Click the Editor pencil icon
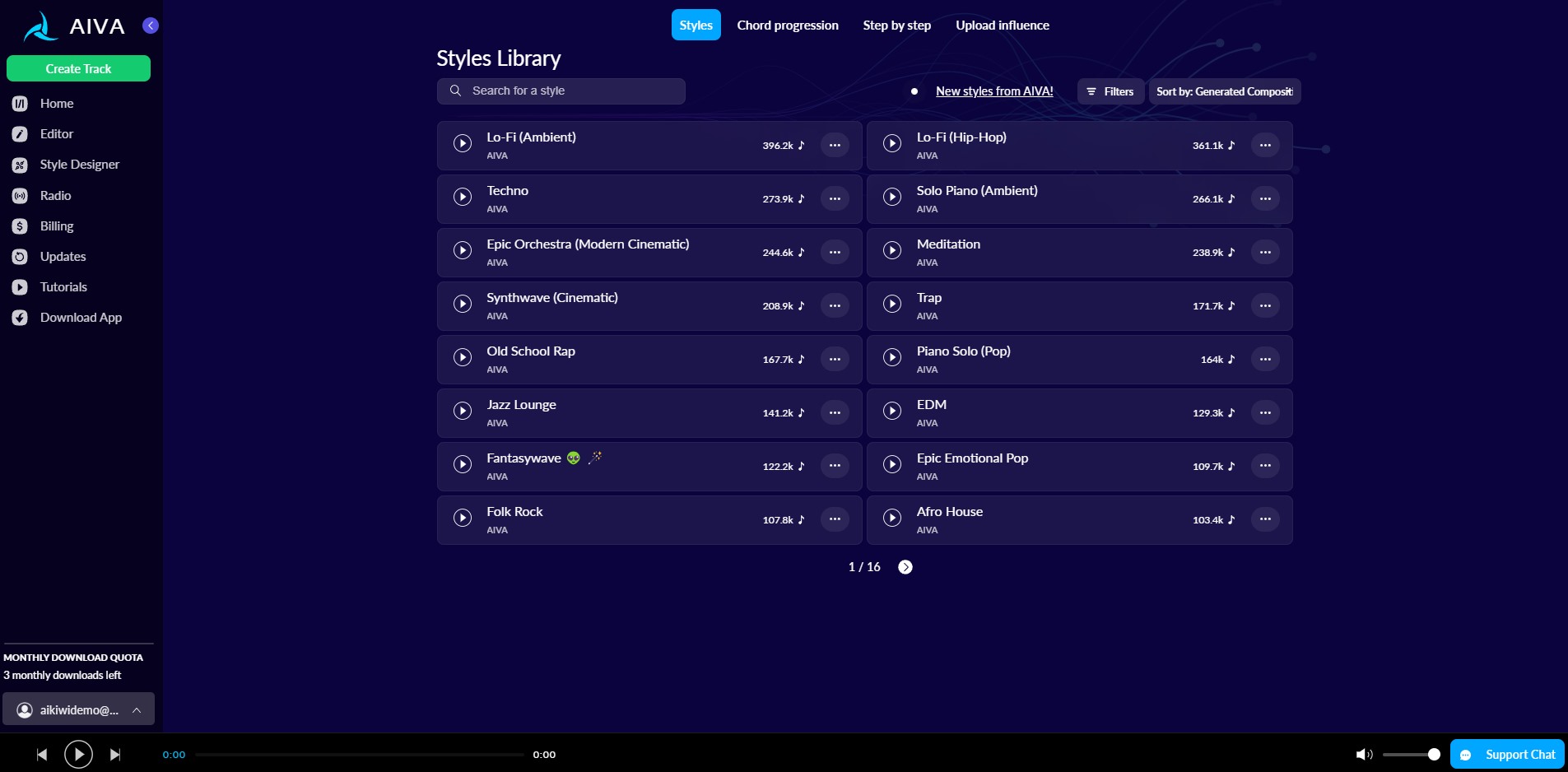Screen dimensions: 1568x772 click(20, 134)
